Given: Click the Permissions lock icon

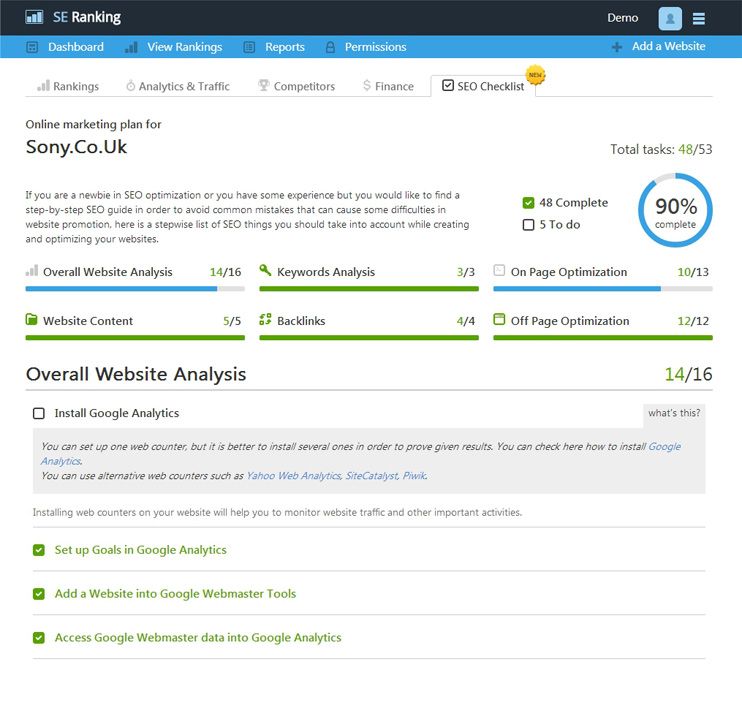Looking at the screenshot, I should (330, 47).
